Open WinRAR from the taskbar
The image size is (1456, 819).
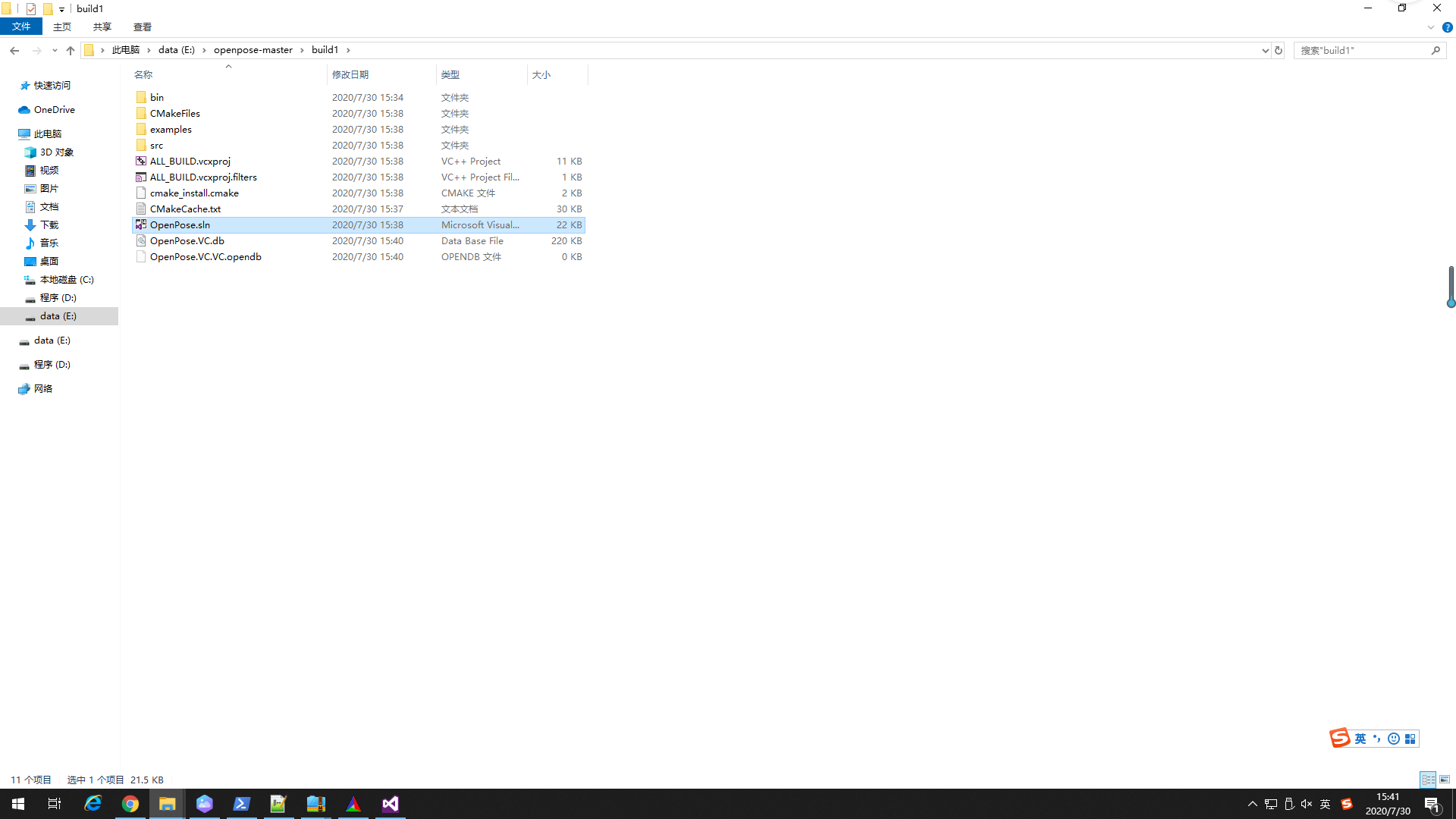pos(315,805)
